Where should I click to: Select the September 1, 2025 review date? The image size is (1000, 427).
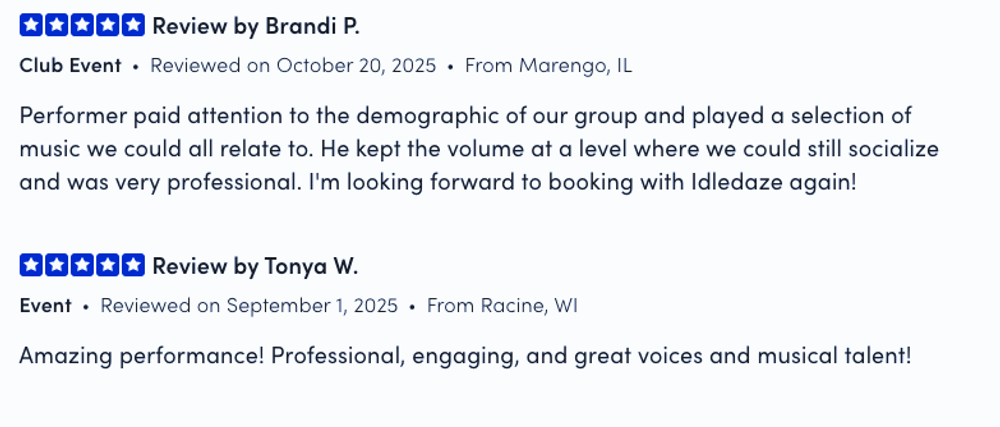(x=249, y=305)
